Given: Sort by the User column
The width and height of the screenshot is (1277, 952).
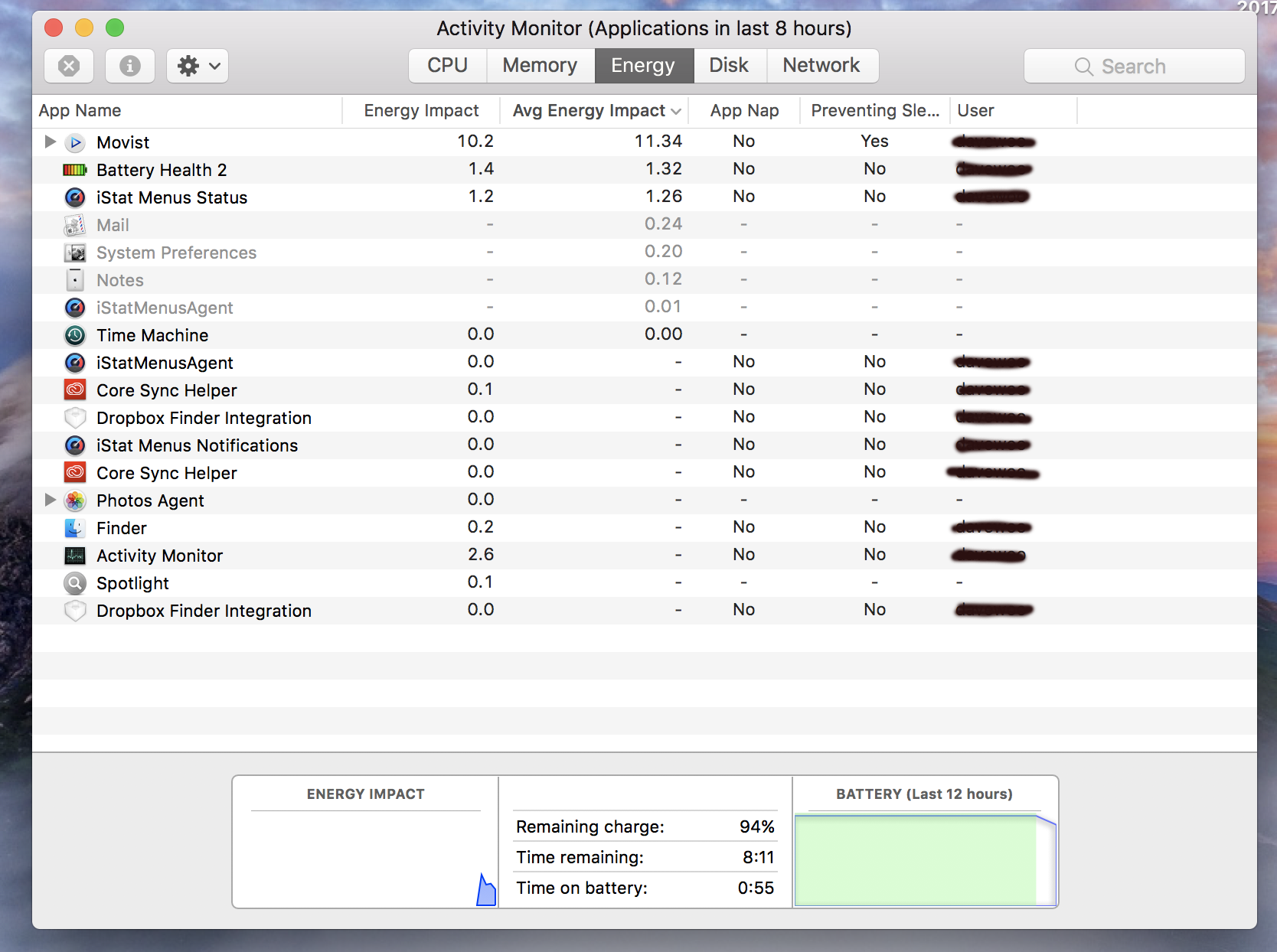Looking at the screenshot, I should point(1014,111).
